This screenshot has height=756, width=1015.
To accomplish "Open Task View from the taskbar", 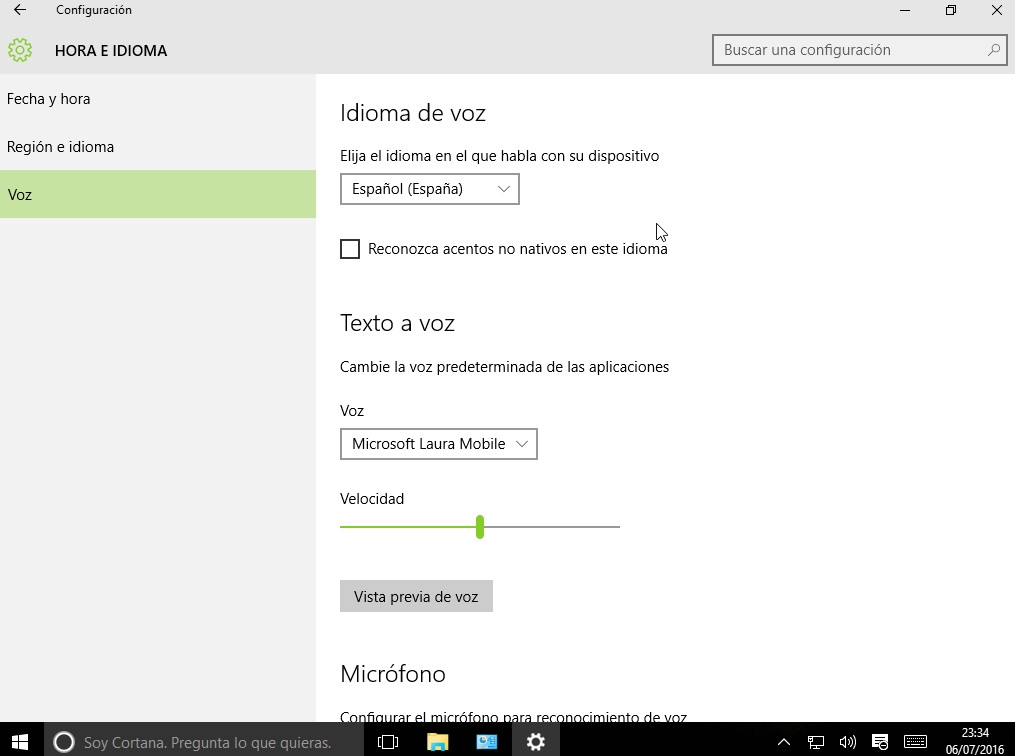I will point(388,741).
